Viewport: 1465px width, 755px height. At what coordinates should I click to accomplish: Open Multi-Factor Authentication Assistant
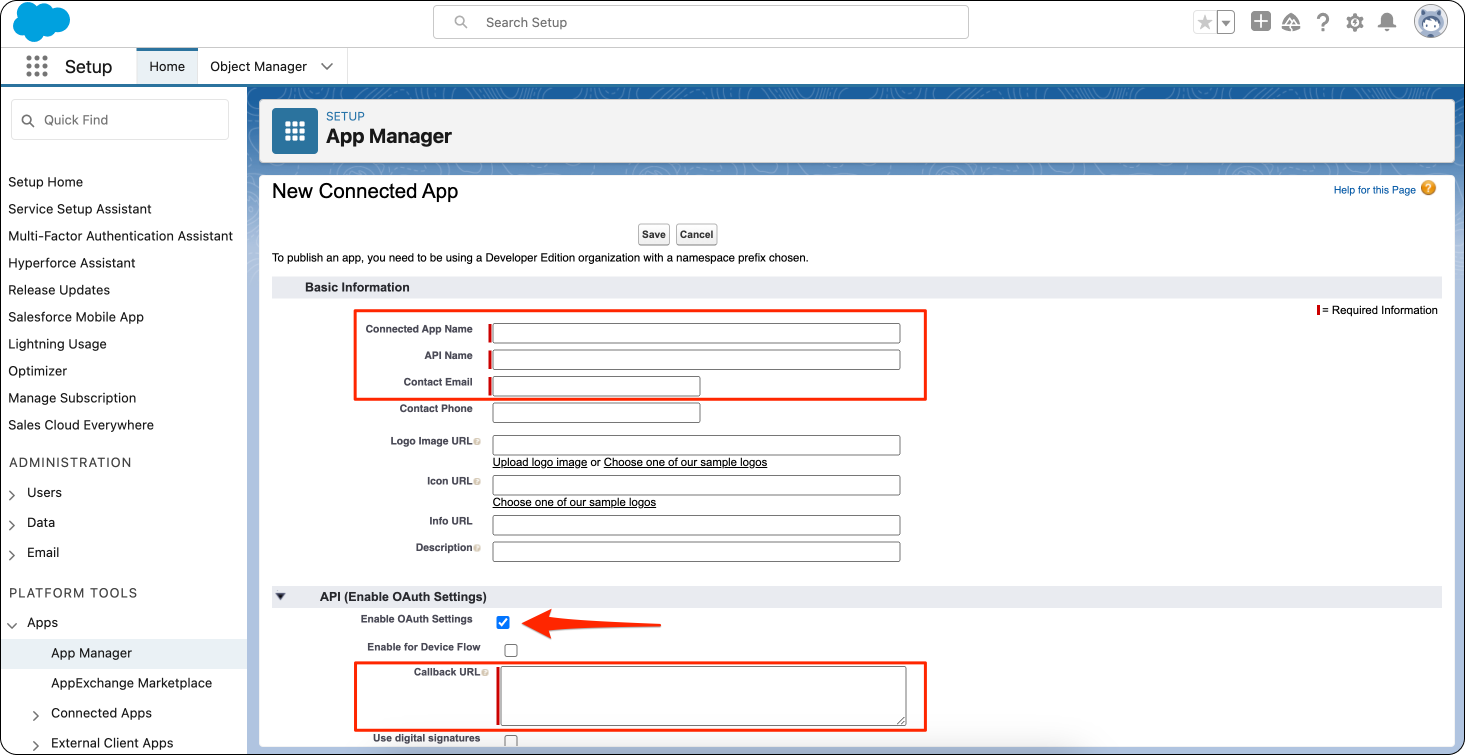click(x=120, y=236)
